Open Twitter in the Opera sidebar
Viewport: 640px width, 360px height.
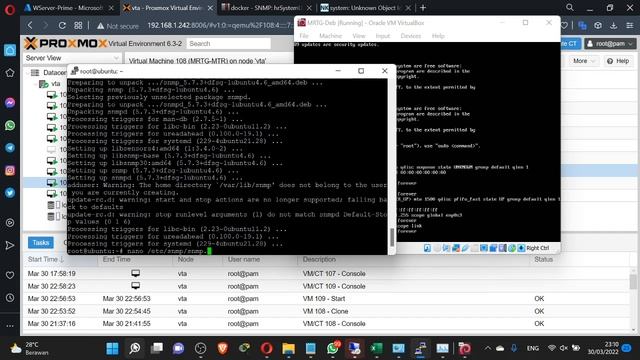coord(10,193)
